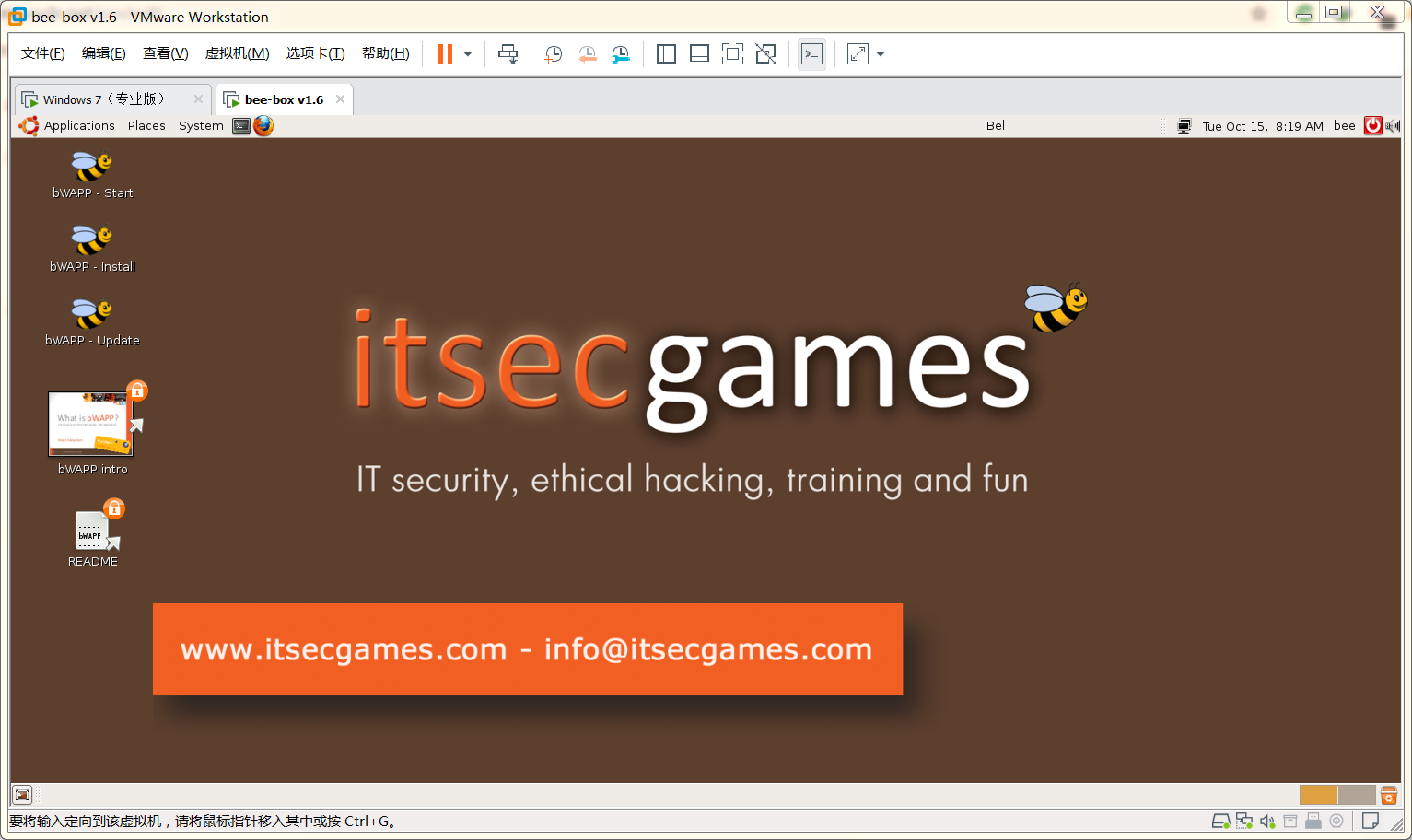
Task: Click the stretch guest display icon
Action: click(x=858, y=54)
